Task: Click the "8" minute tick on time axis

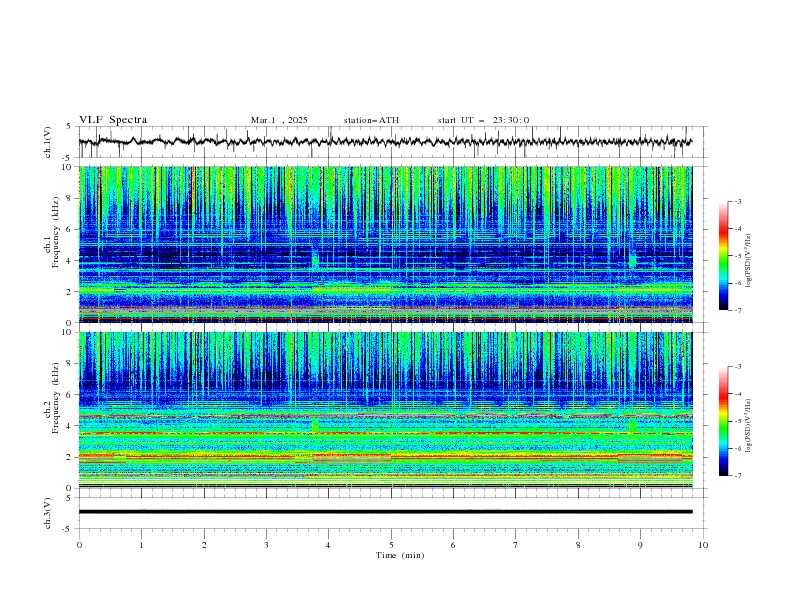Action: click(578, 545)
